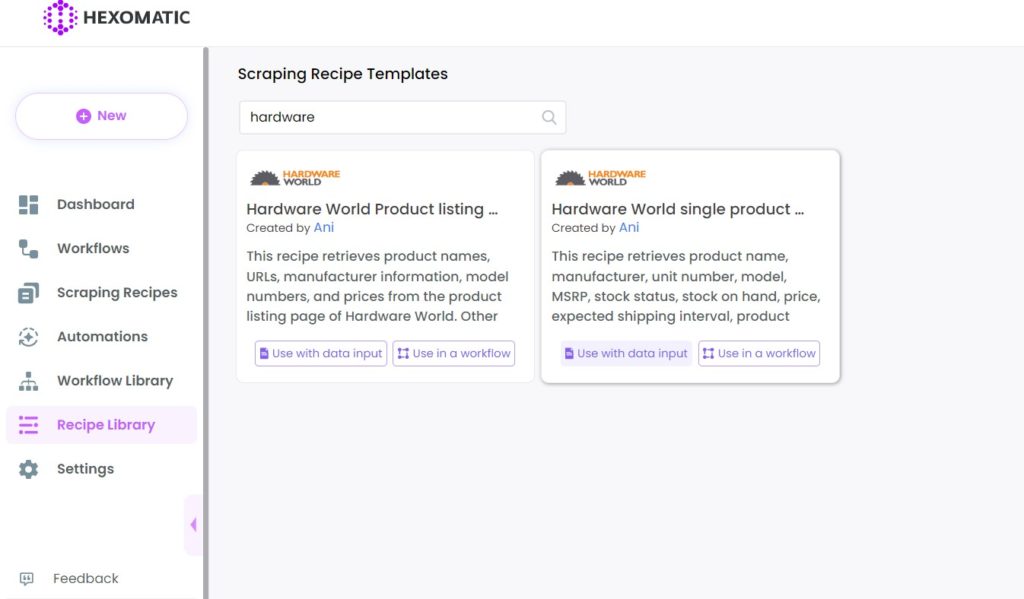Viewport: 1024px width, 599px height.
Task: Click the plus icon on New button
Action: click(84, 116)
